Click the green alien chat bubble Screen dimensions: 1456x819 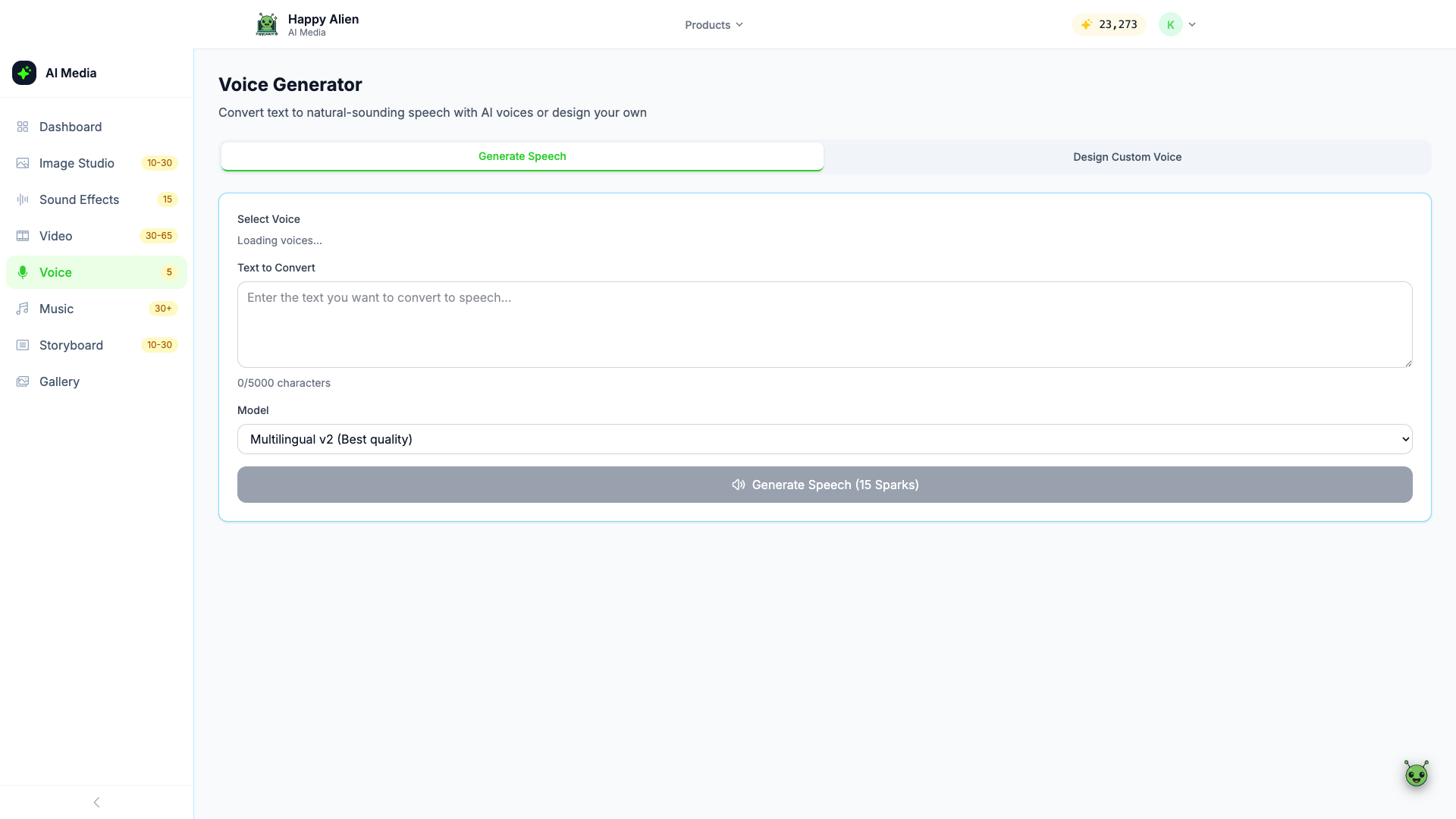coord(1416,774)
